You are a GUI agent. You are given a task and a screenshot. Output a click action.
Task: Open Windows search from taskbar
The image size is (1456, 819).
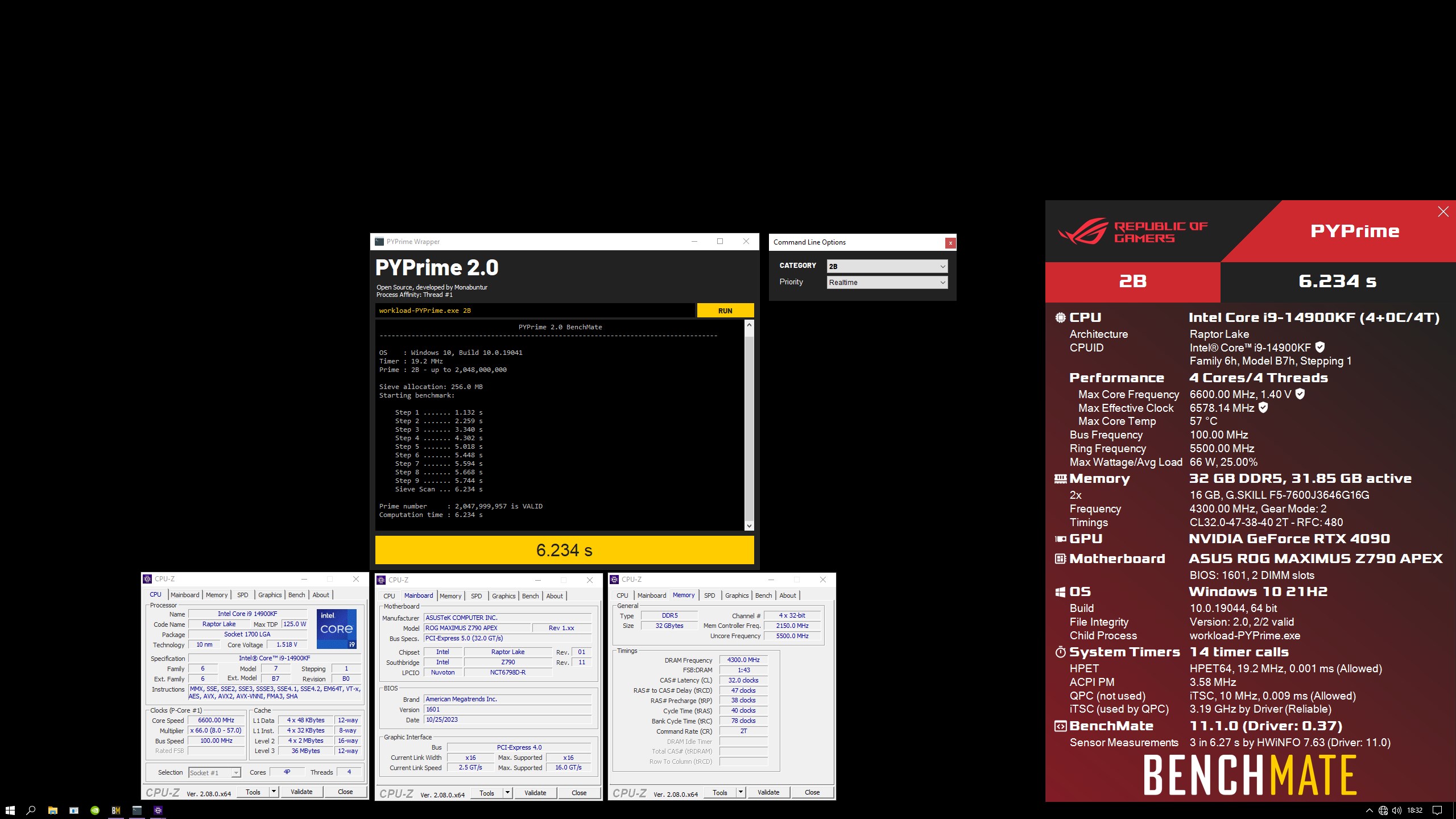[31, 810]
